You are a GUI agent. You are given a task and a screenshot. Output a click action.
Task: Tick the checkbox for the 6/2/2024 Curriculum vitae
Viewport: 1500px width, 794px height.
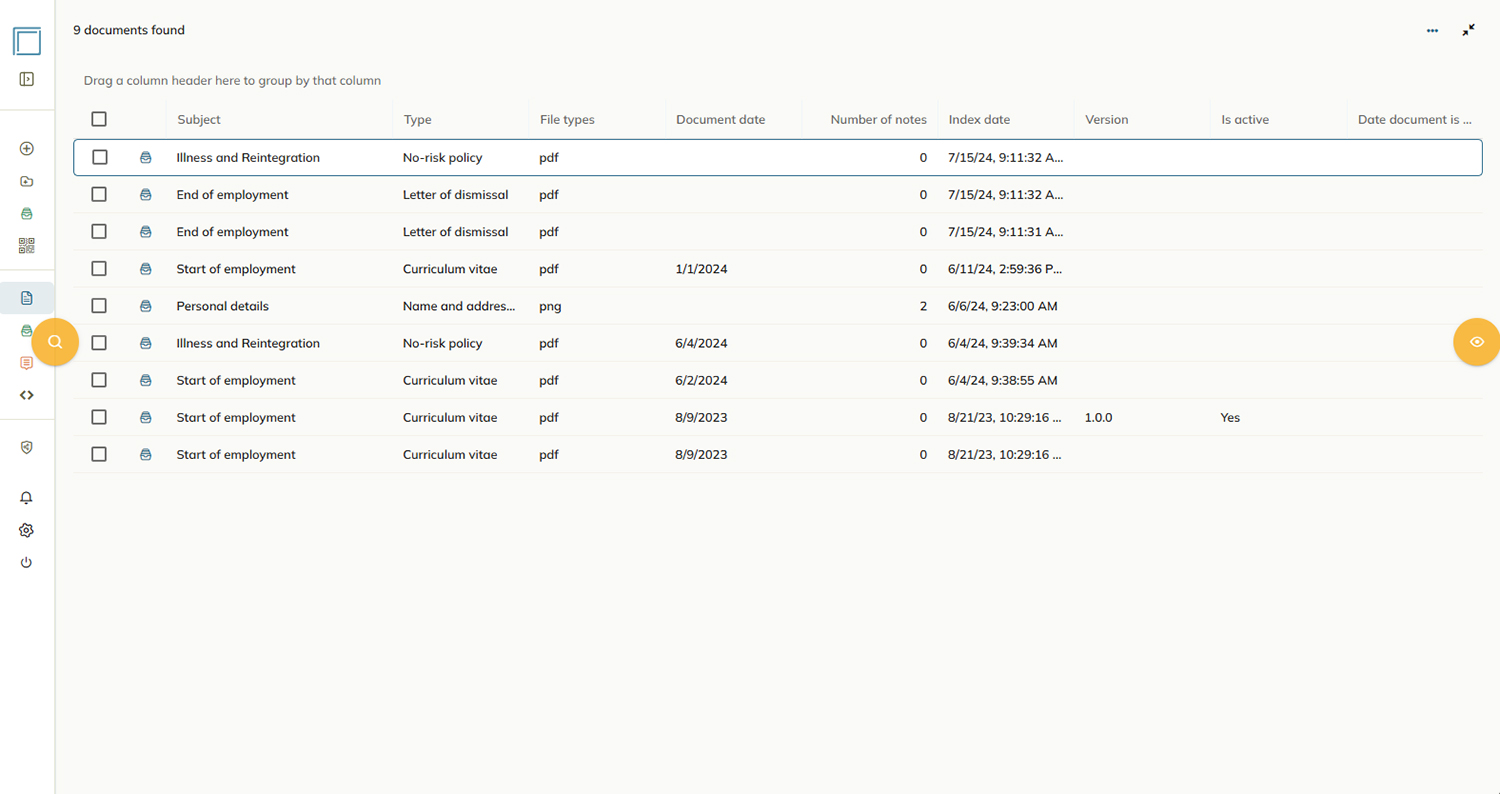[99, 380]
